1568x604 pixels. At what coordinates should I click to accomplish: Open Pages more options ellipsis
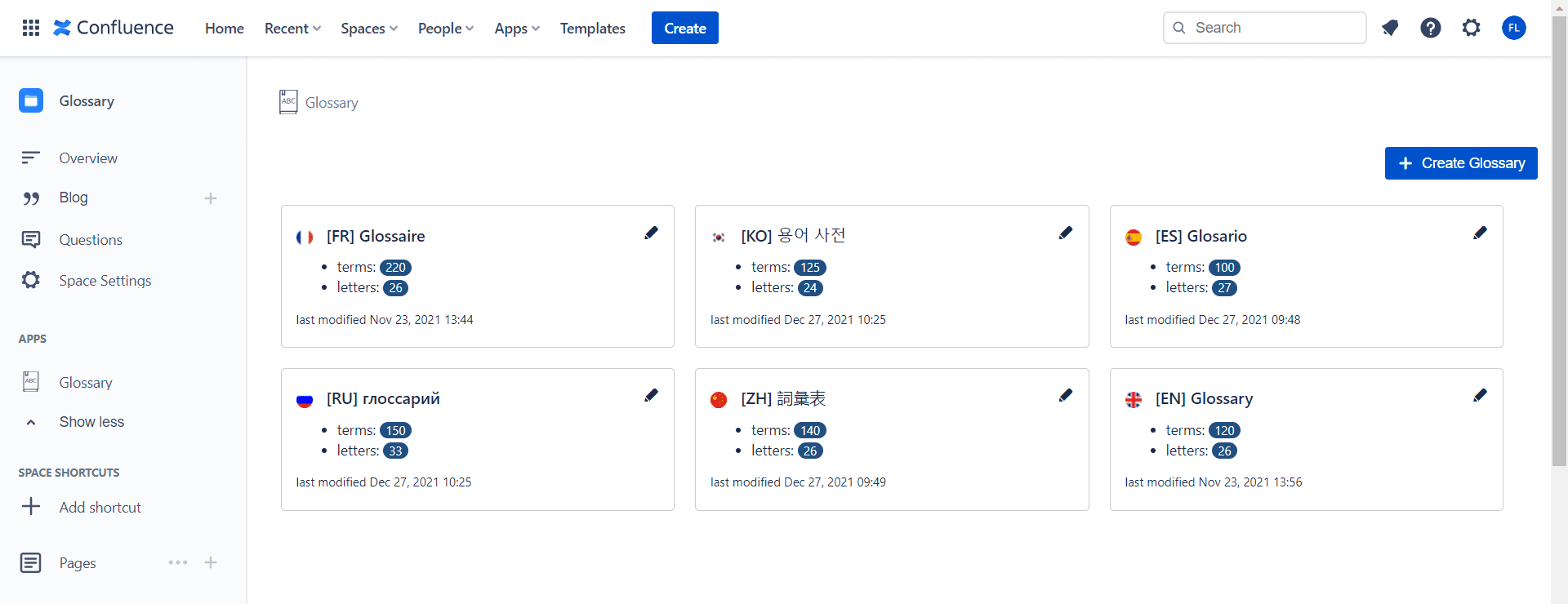[x=178, y=562]
